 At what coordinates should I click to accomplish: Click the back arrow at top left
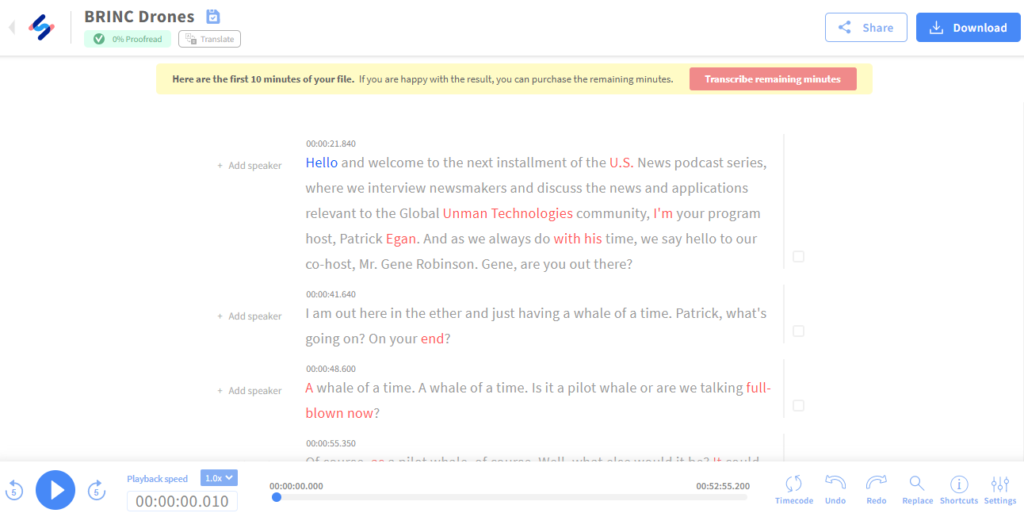[x=11, y=27]
